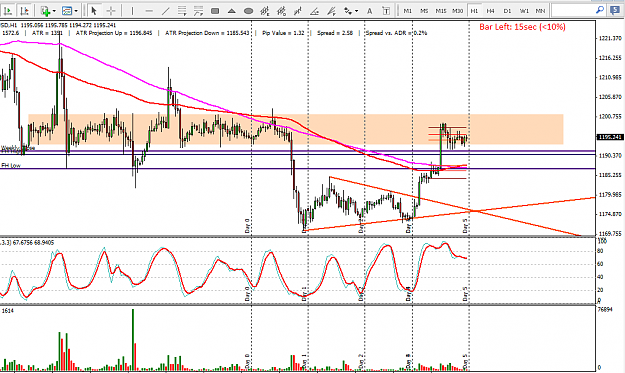Viewport: 625px width, 373px height.
Task: Click inside the toolbar search field
Action: click(x=573, y=11)
